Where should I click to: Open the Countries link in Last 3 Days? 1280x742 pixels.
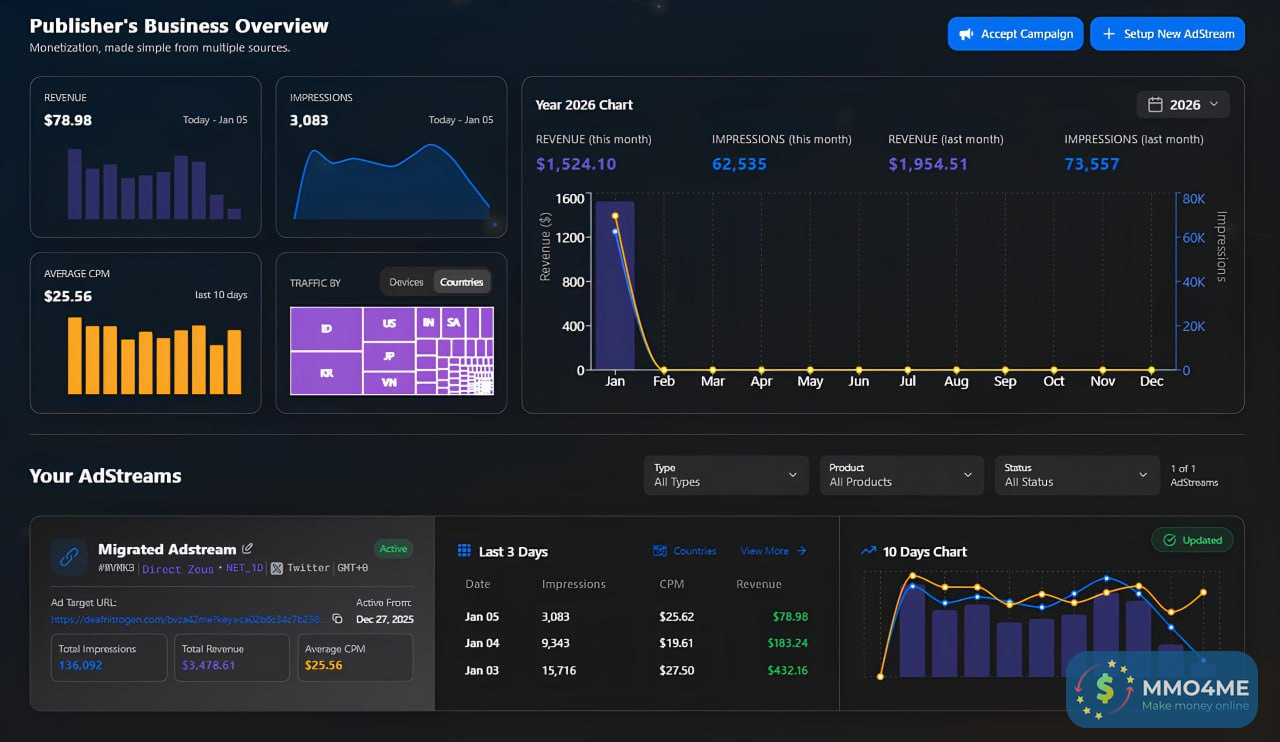coord(685,551)
